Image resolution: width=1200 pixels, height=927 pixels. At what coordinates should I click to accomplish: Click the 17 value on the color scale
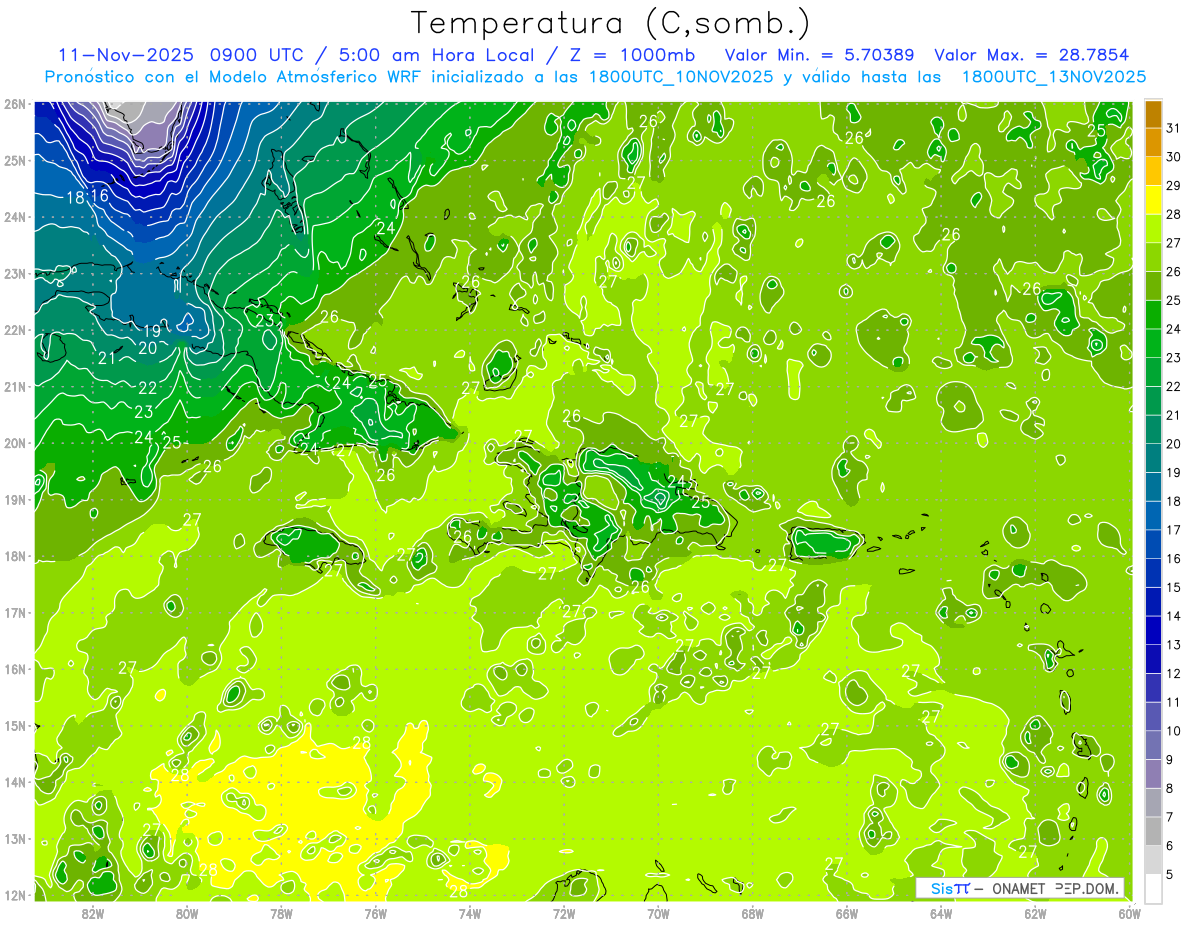point(1174,530)
